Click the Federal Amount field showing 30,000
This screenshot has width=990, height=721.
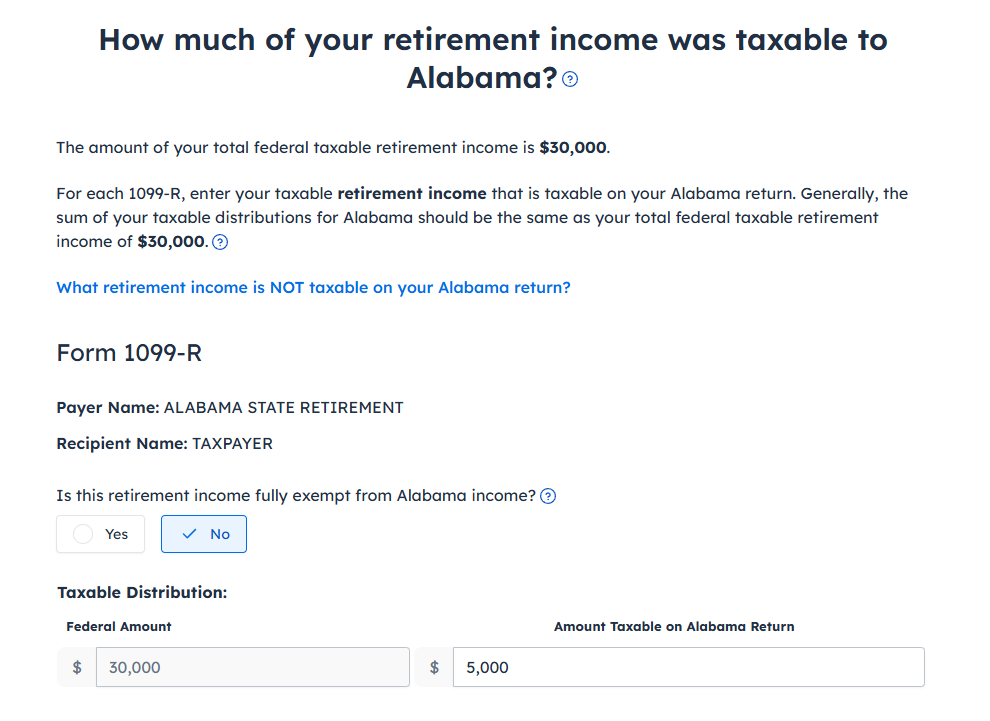point(253,667)
